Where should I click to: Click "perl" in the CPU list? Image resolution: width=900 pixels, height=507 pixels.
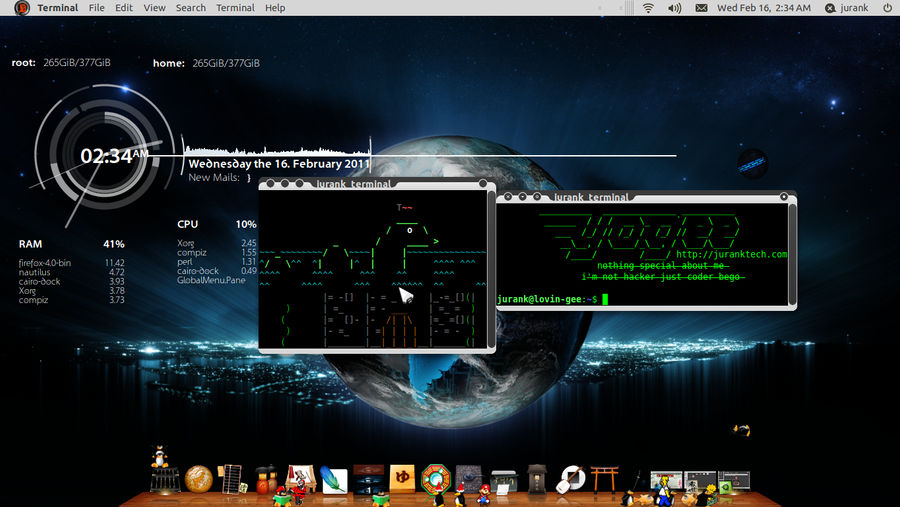coord(184,262)
